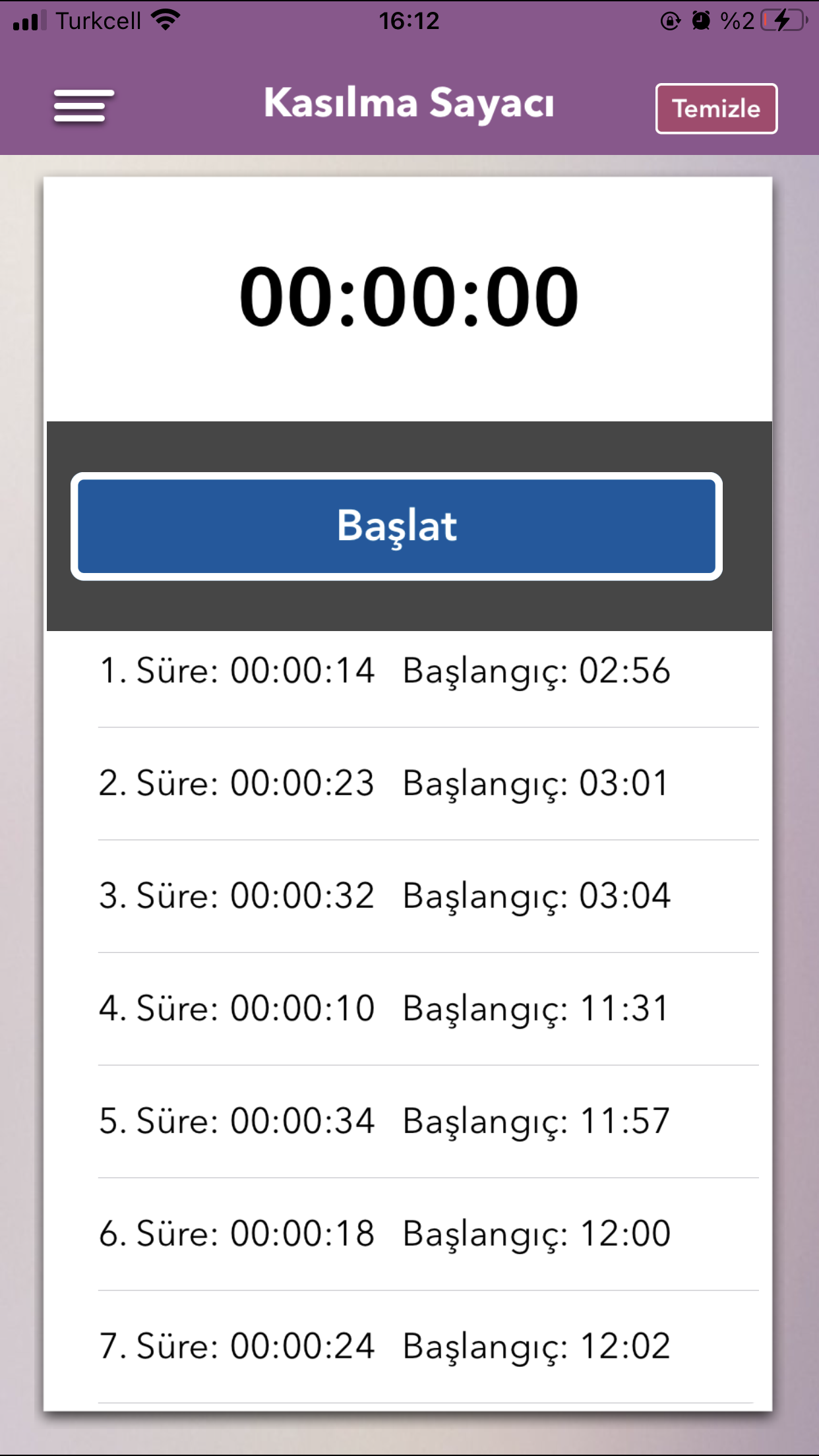Screen dimensions: 819x1456
Task: Tap the cellular signal bars icon
Action: tap(30, 20)
